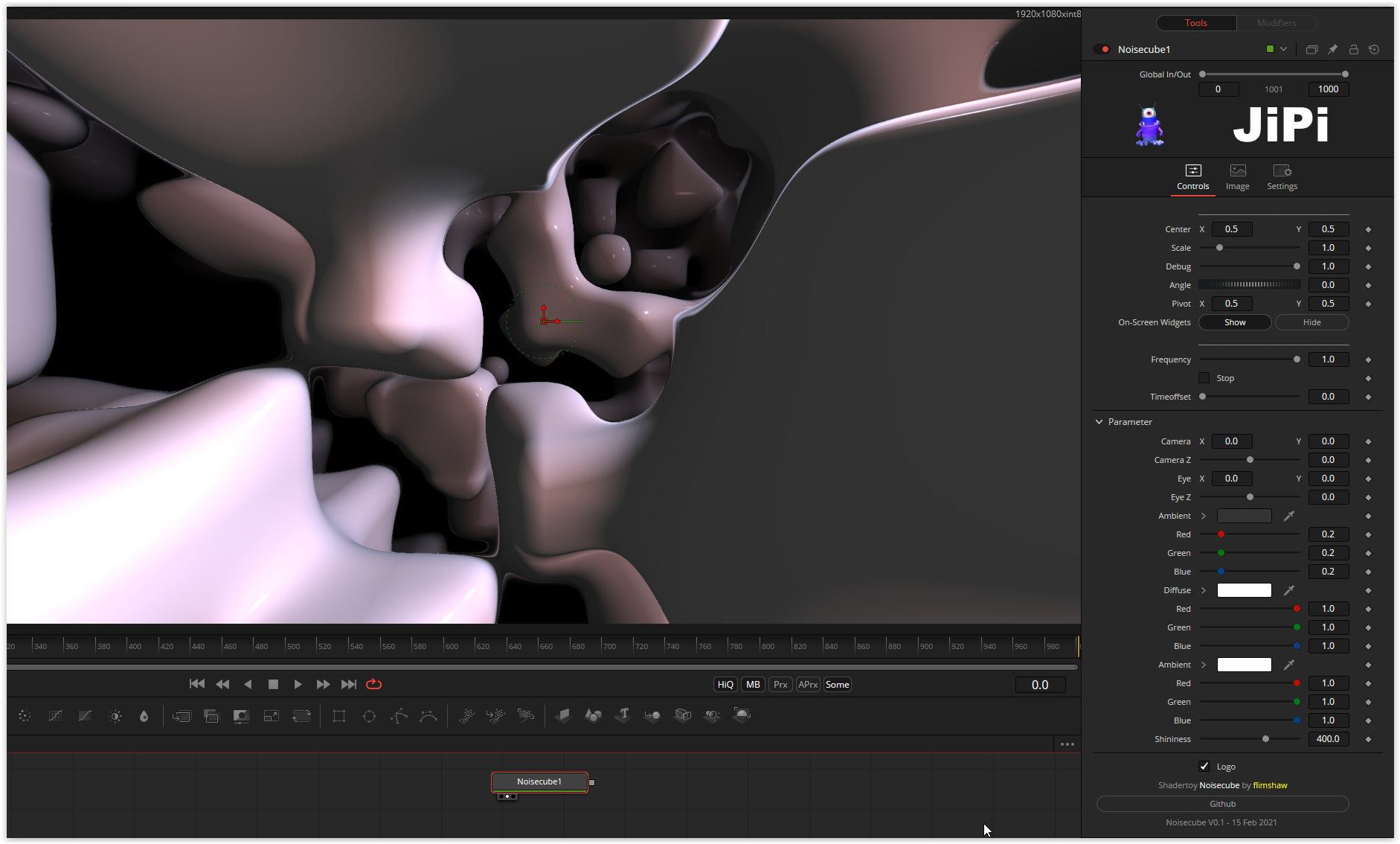Open the Some render selection button
1400x844 pixels.
click(838, 685)
